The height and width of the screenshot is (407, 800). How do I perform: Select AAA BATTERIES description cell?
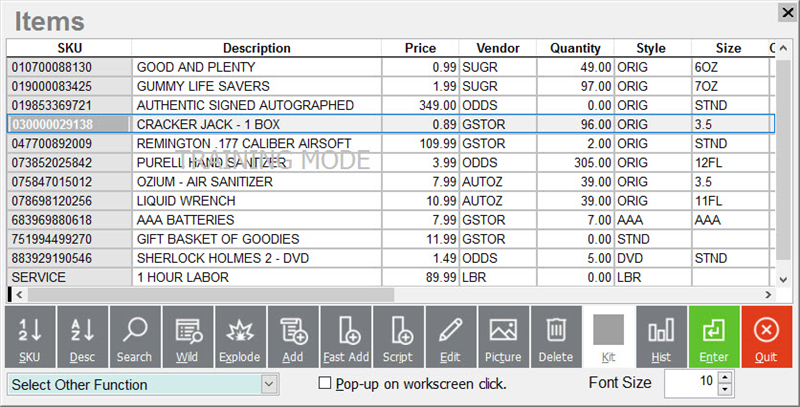click(257, 220)
